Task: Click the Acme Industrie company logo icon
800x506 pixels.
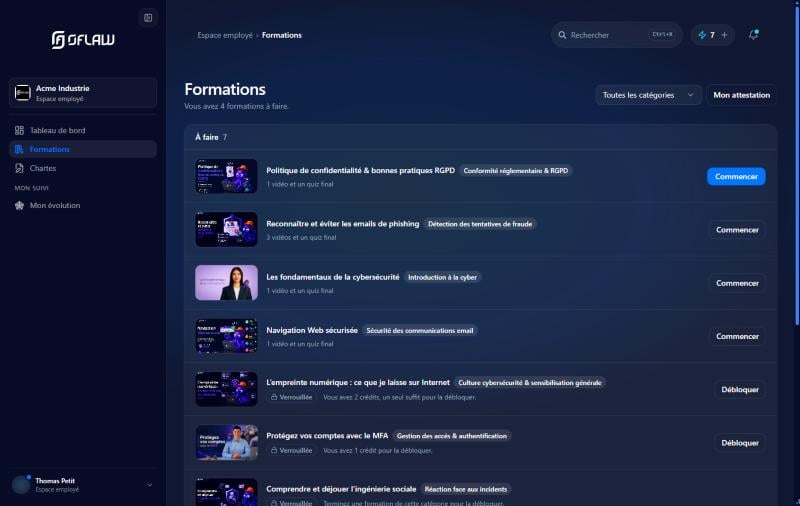Action: point(22,93)
